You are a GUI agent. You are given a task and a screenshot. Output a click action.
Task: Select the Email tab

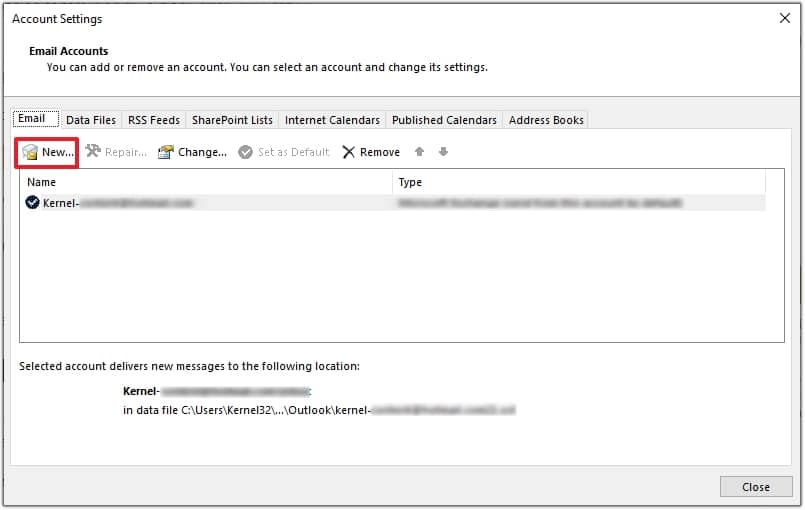coord(35,119)
